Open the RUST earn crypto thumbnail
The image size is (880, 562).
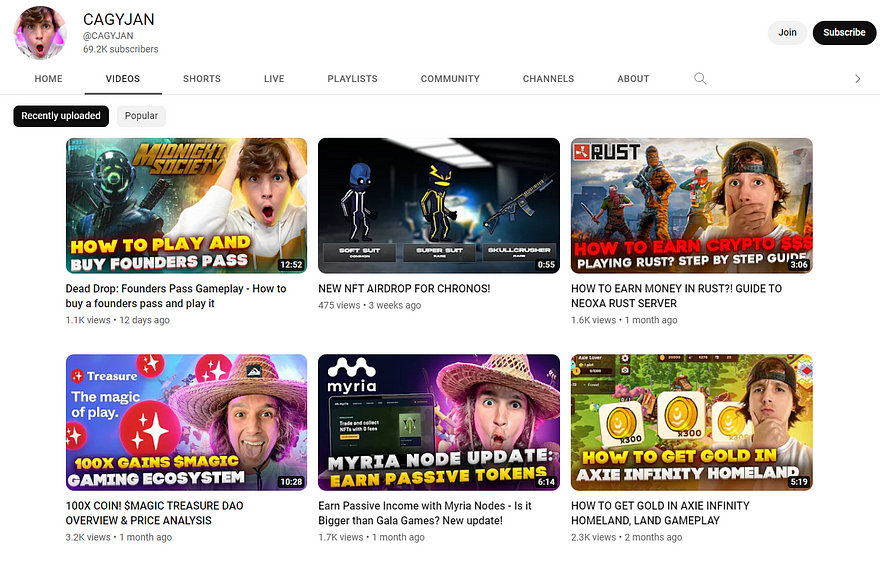pyautogui.click(x=691, y=205)
